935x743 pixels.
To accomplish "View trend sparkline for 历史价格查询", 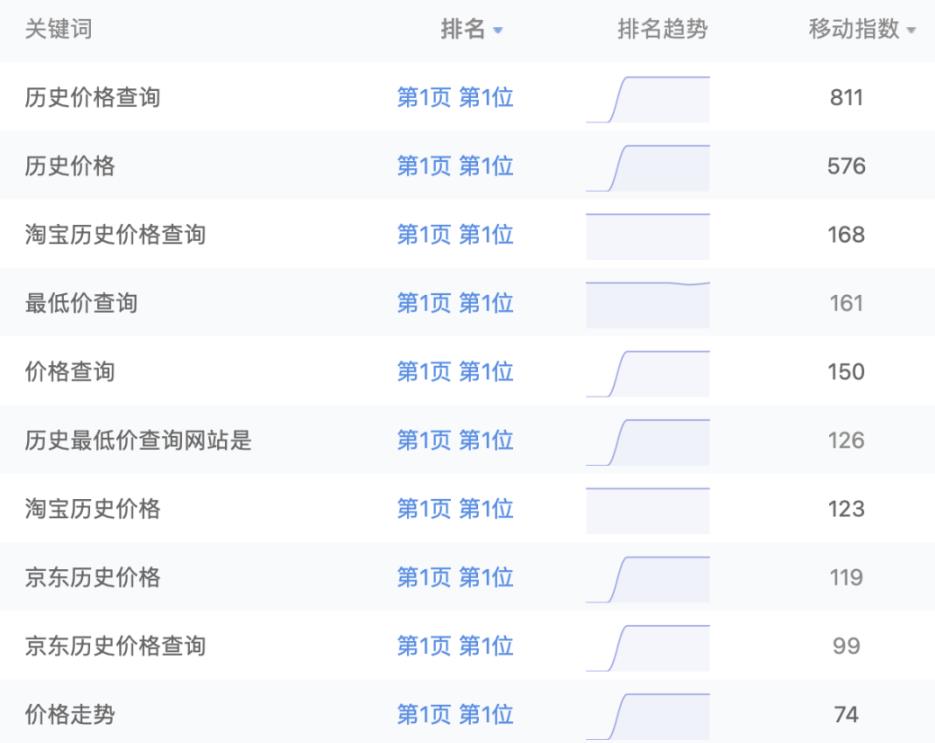I will 648,98.
